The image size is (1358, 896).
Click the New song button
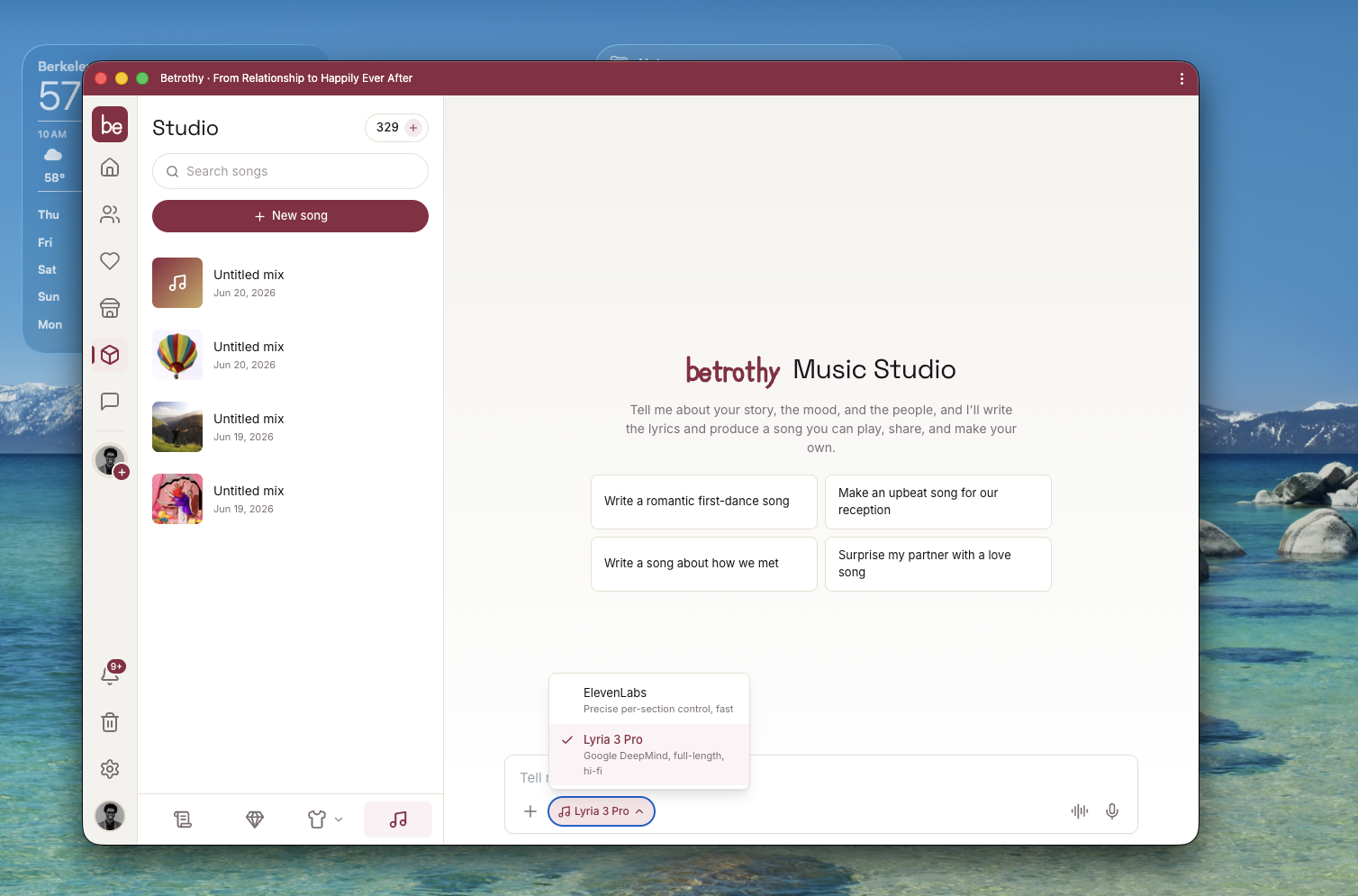[x=290, y=216]
